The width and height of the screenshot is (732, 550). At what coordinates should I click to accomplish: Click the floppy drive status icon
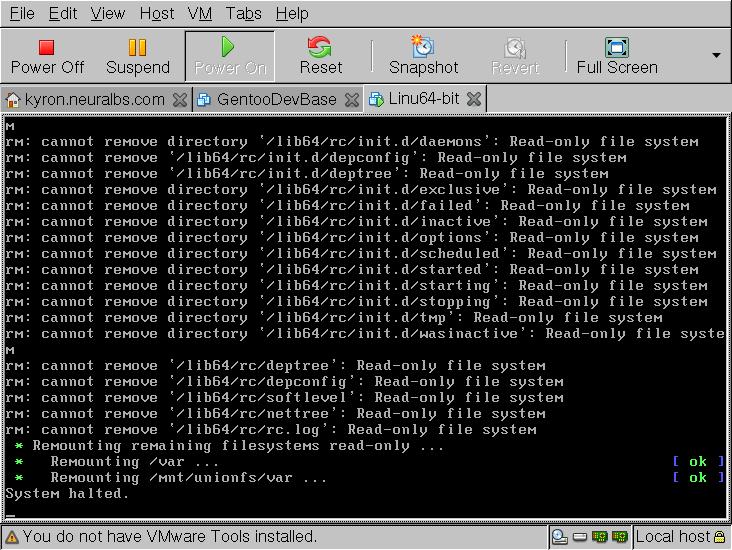pos(581,537)
